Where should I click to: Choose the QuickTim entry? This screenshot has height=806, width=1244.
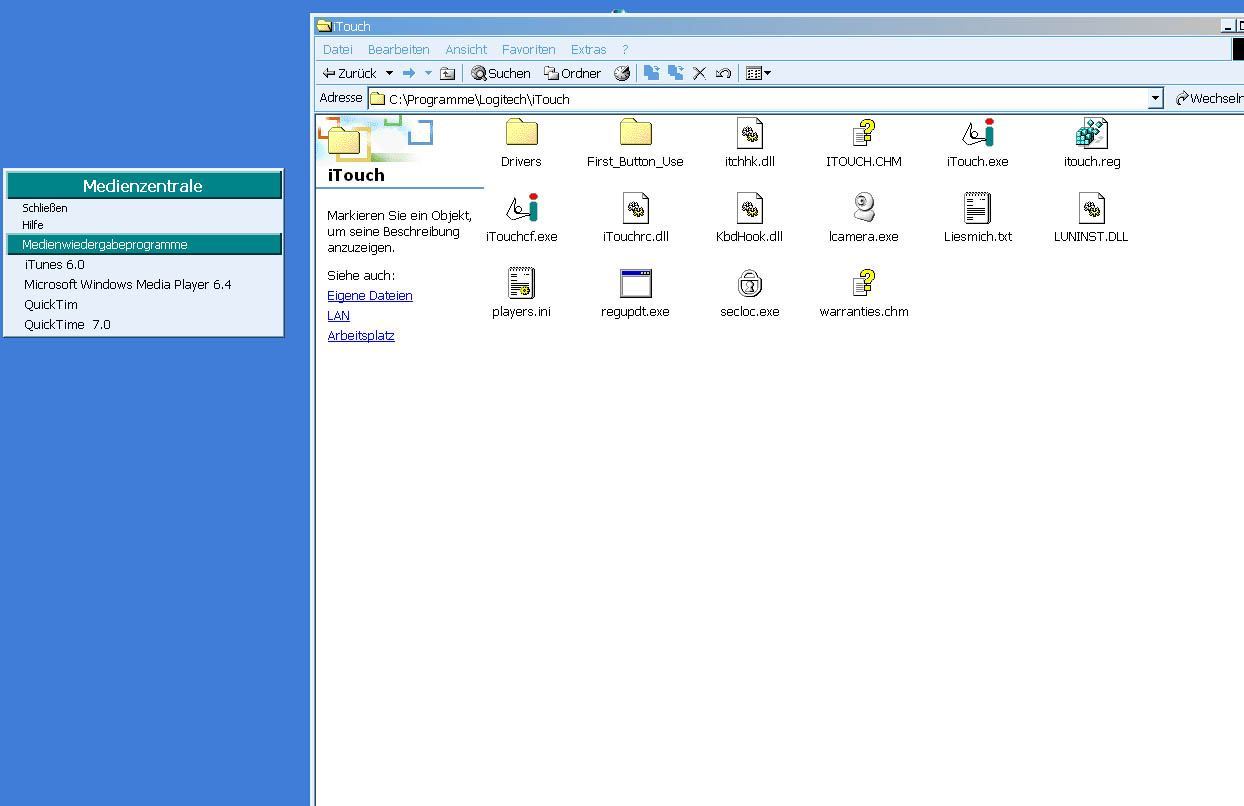[51, 305]
